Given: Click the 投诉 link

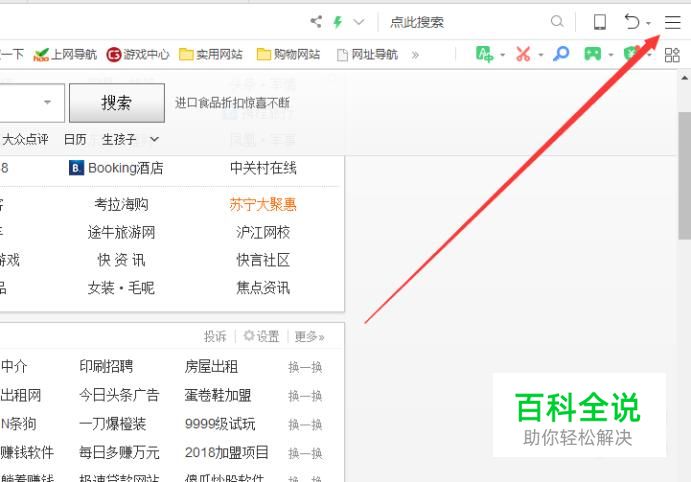Looking at the screenshot, I should pyautogui.click(x=215, y=337).
